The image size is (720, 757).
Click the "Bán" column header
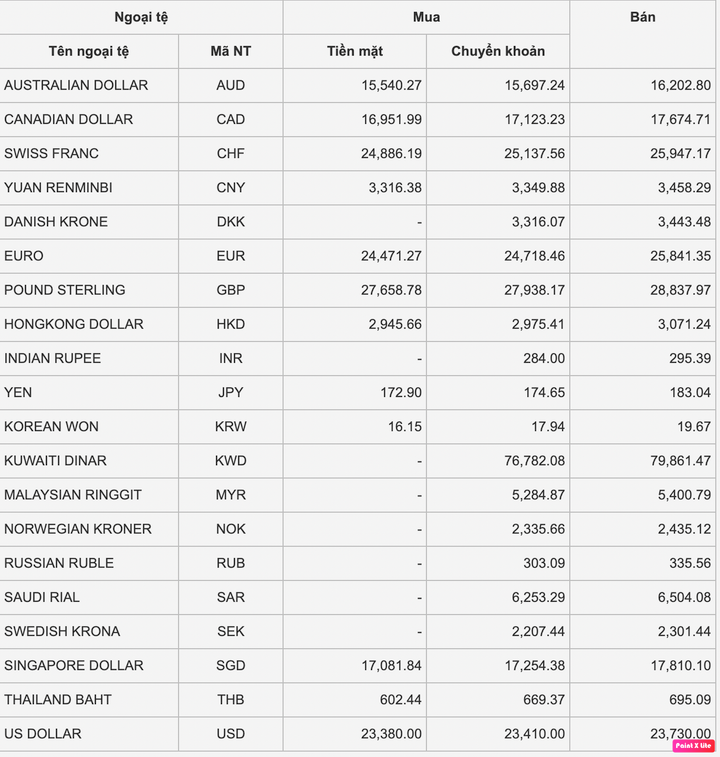pos(643,17)
